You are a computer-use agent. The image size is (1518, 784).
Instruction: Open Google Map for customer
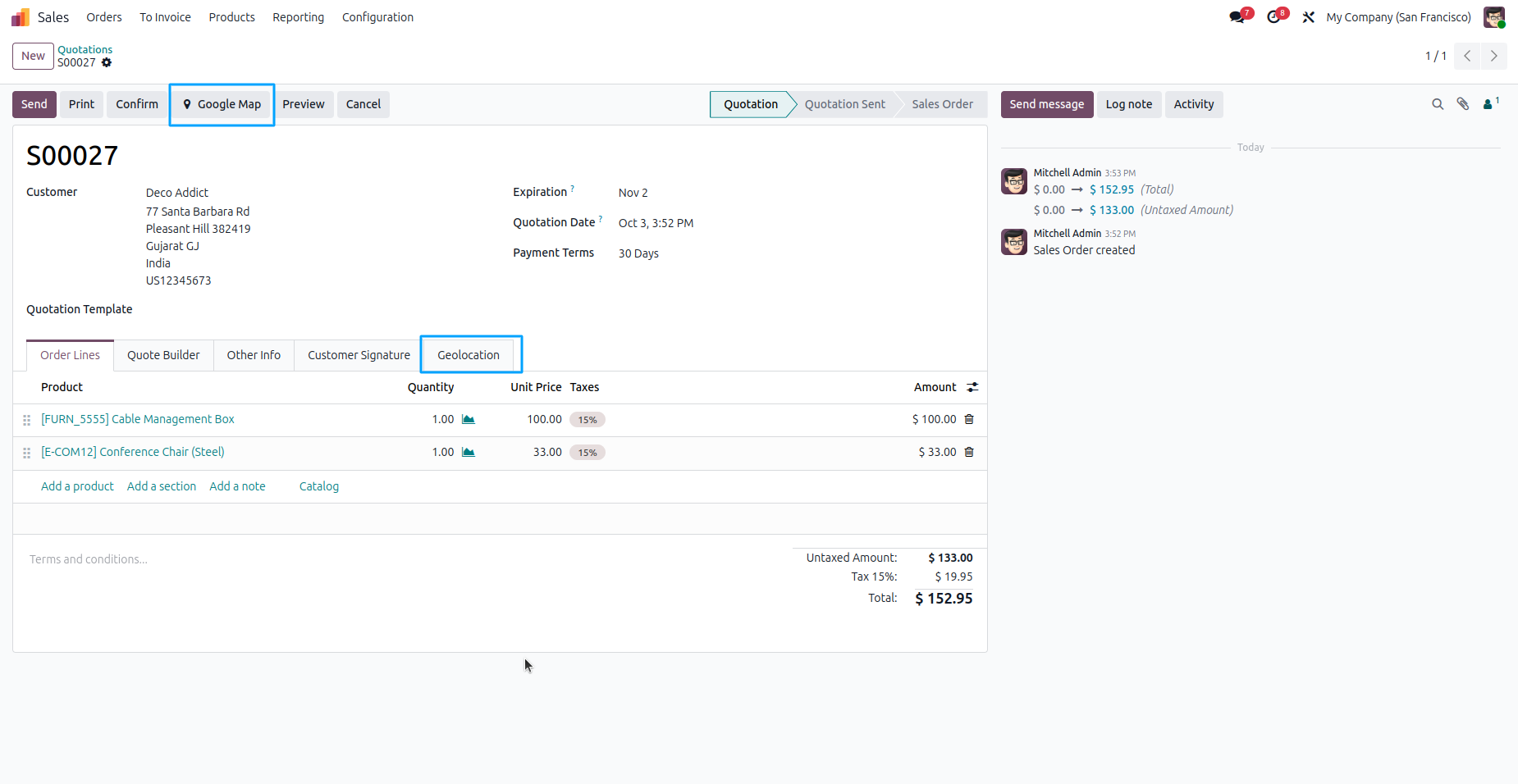tap(222, 104)
